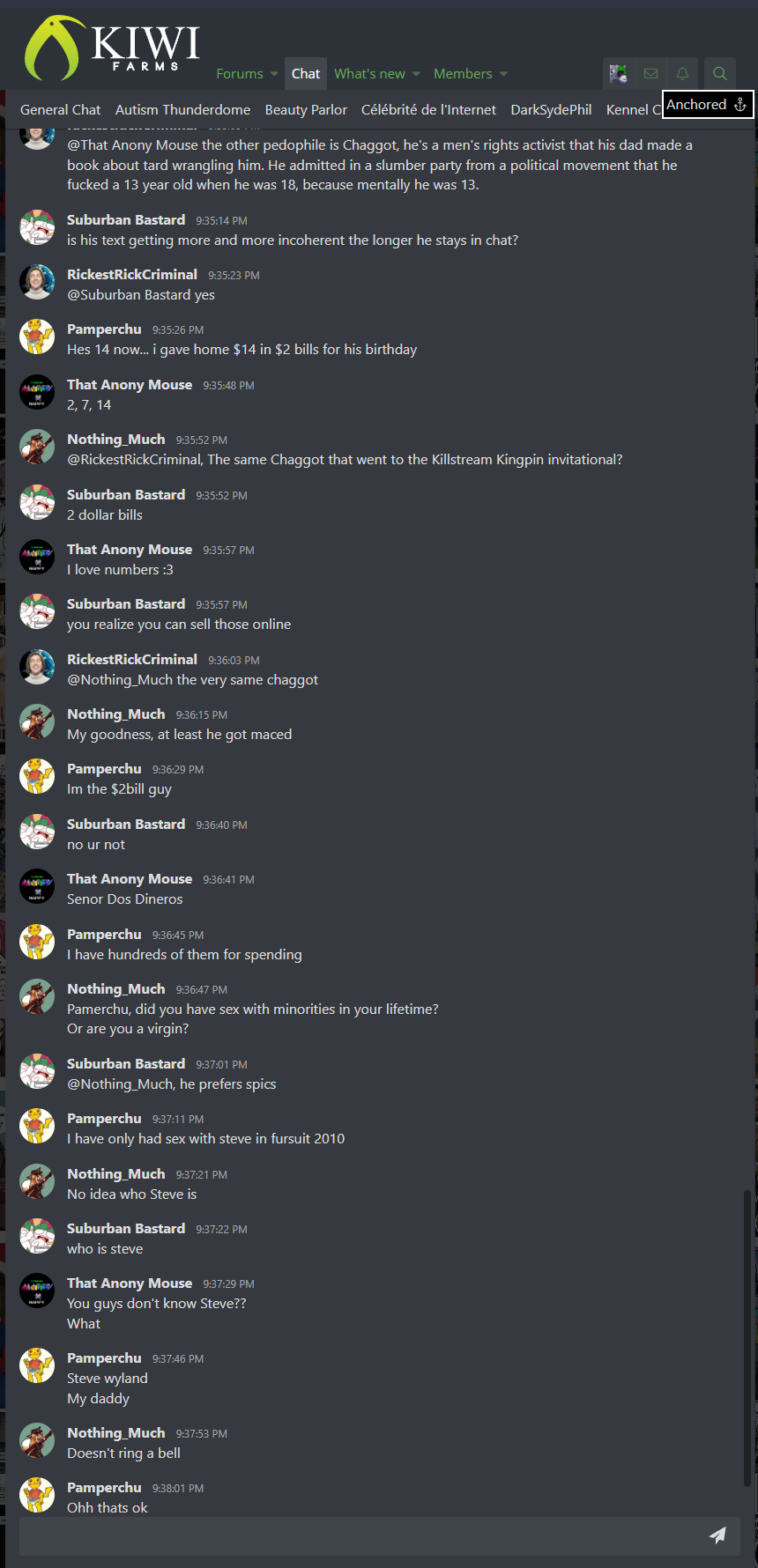Open the DarkSydePhil chat room
The image size is (758, 1568).
point(551,110)
